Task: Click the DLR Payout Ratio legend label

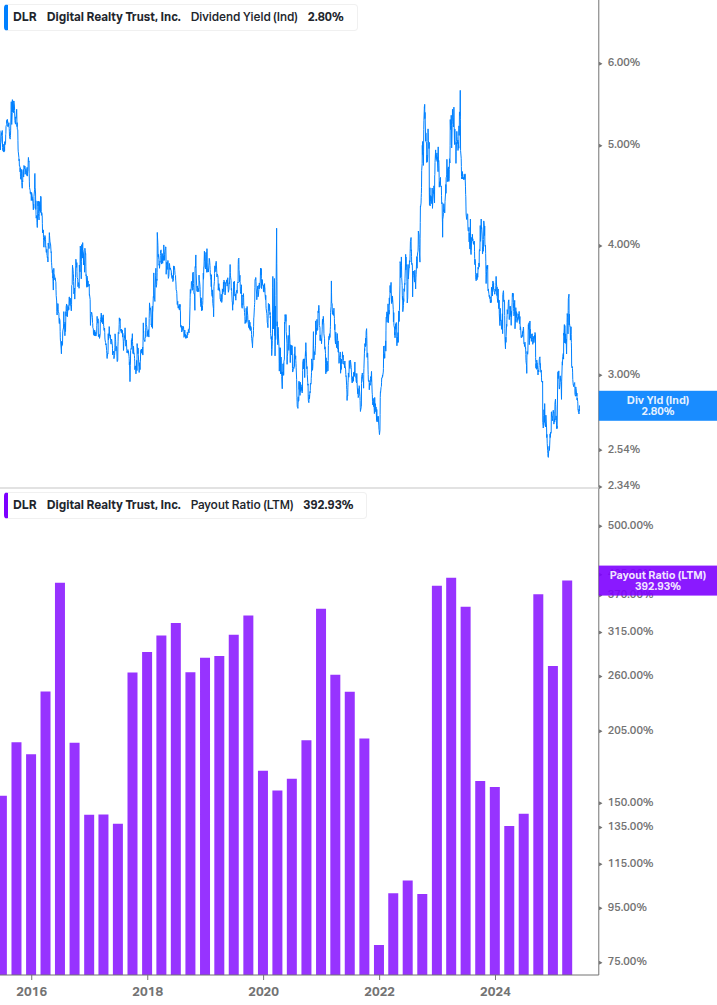Action: coord(185,505)
